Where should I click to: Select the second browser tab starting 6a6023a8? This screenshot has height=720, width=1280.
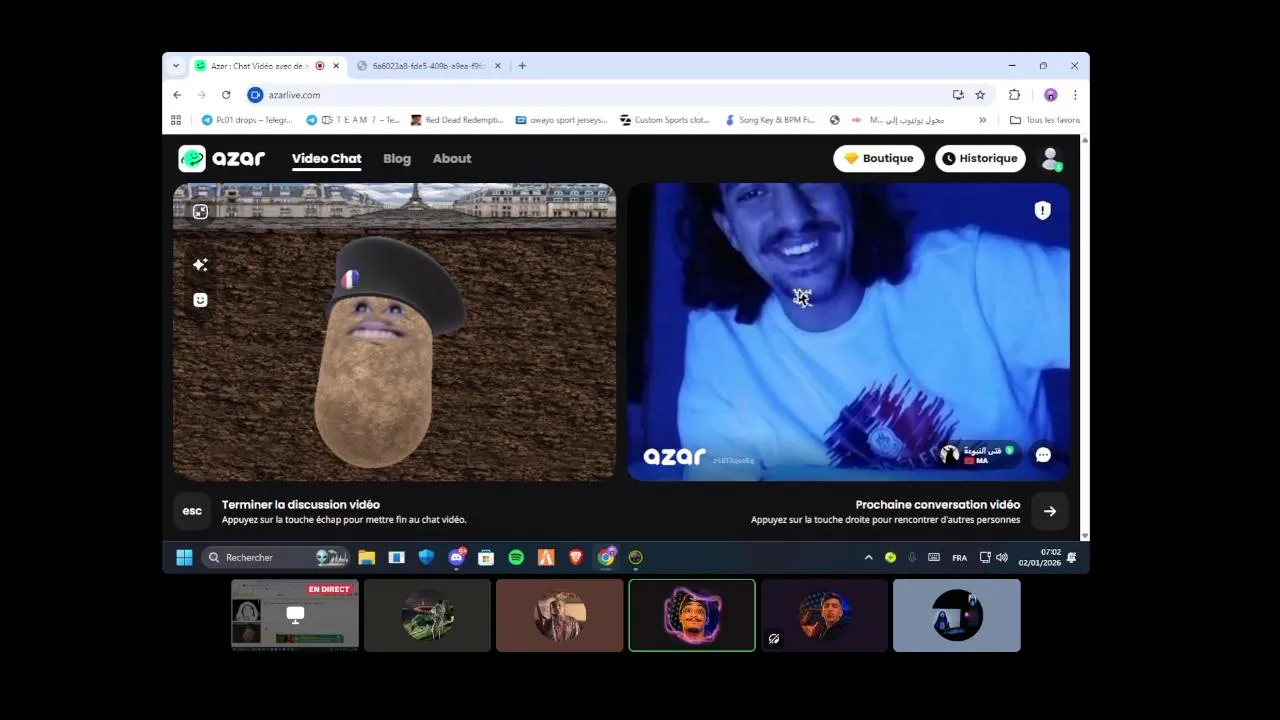pyautogui.click(x=429, y=66)
